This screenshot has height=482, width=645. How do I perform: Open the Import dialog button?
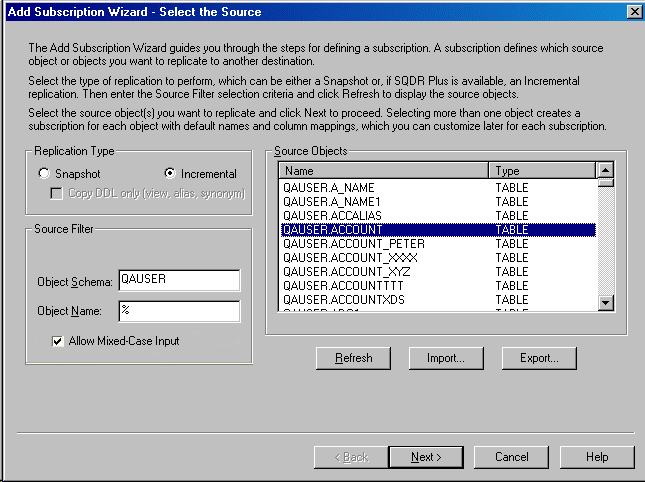(445, 358)
